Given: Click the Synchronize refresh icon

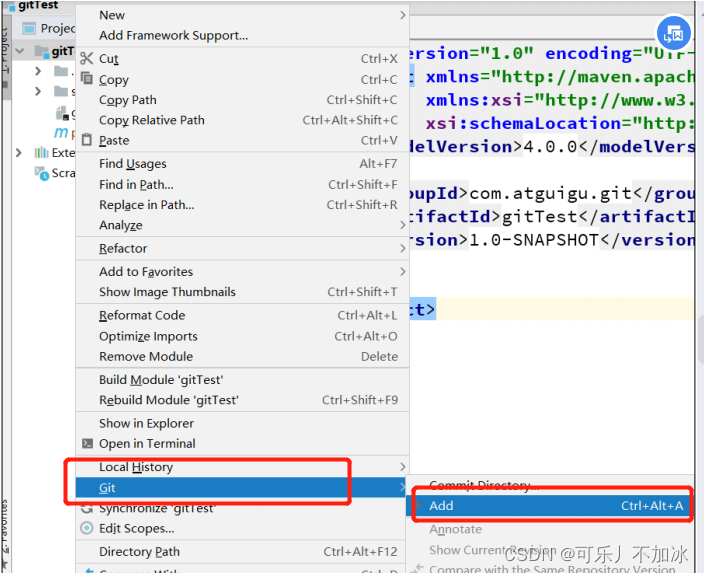Looking at the screenshot, I should (x=87, y=510).
